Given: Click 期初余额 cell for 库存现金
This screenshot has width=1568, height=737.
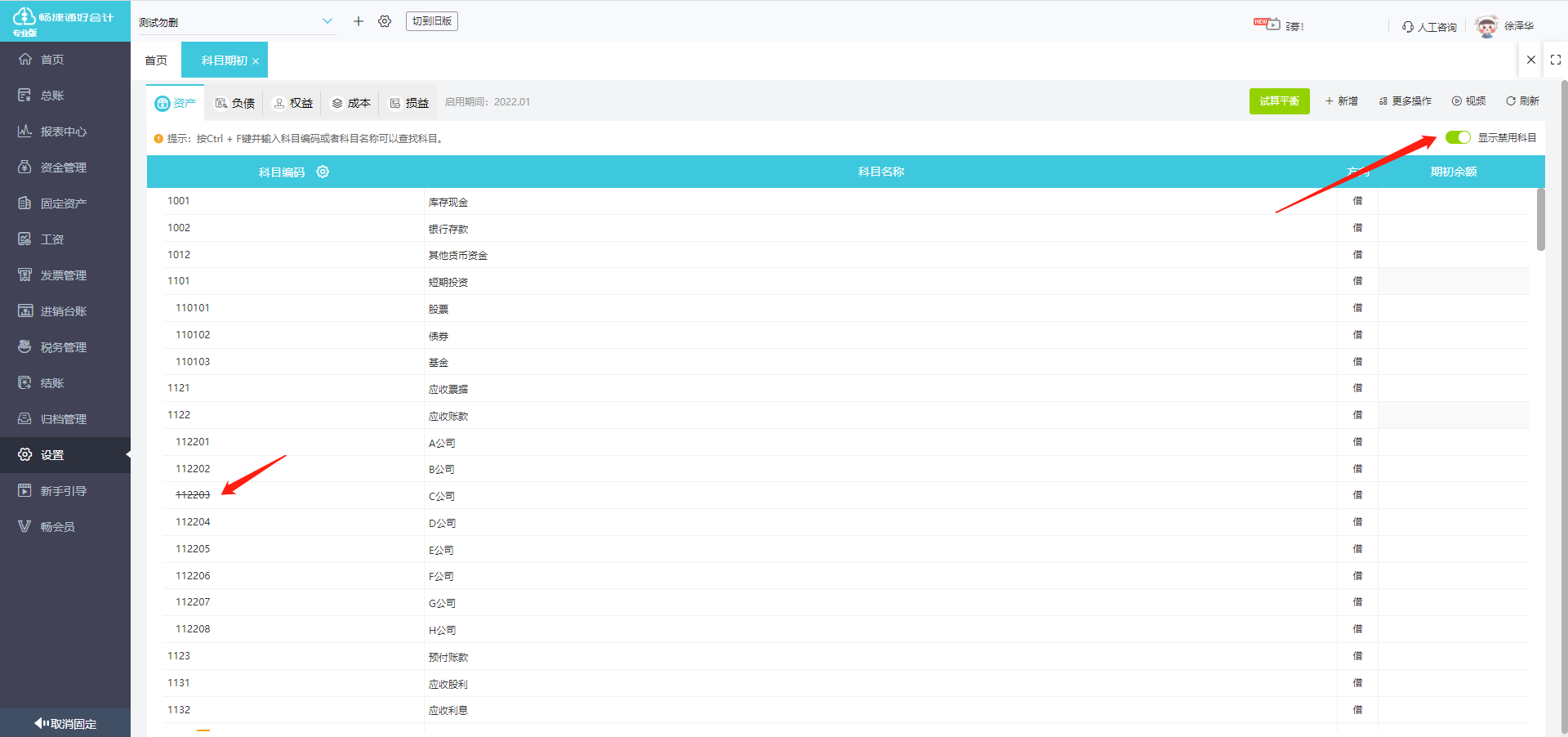Looking at the screenshot, I should [1454, 201].
